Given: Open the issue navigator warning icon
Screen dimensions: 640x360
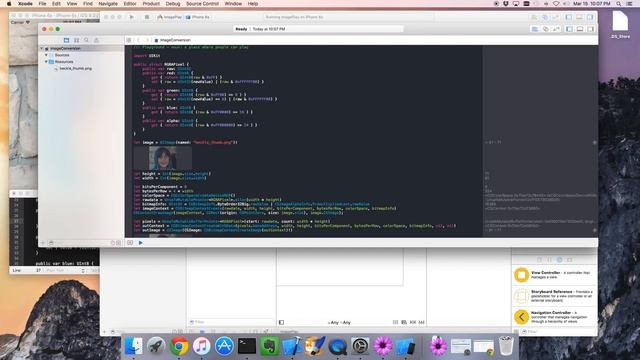Looking at the screenshot, I should pos(97,40).
